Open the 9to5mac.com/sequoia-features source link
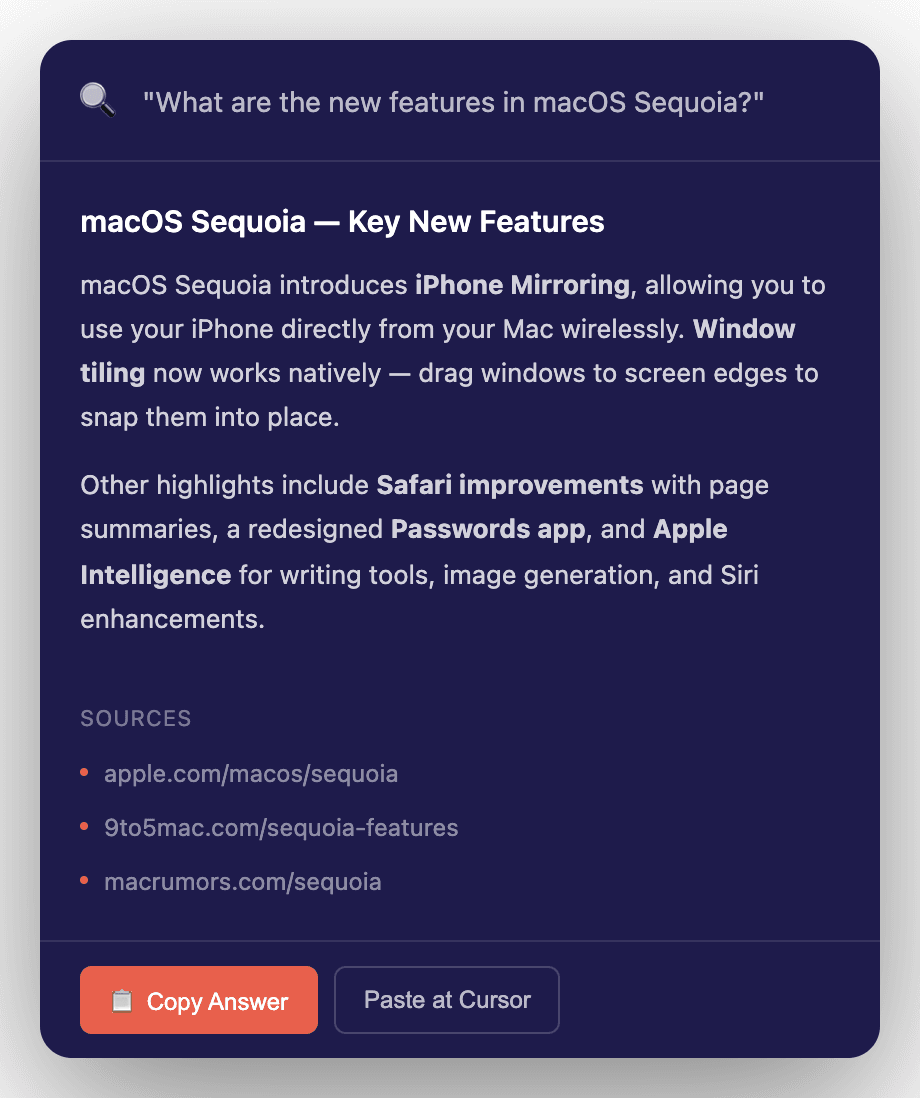Viewport: 920px width, 1098px height. (x=281, y=828)
